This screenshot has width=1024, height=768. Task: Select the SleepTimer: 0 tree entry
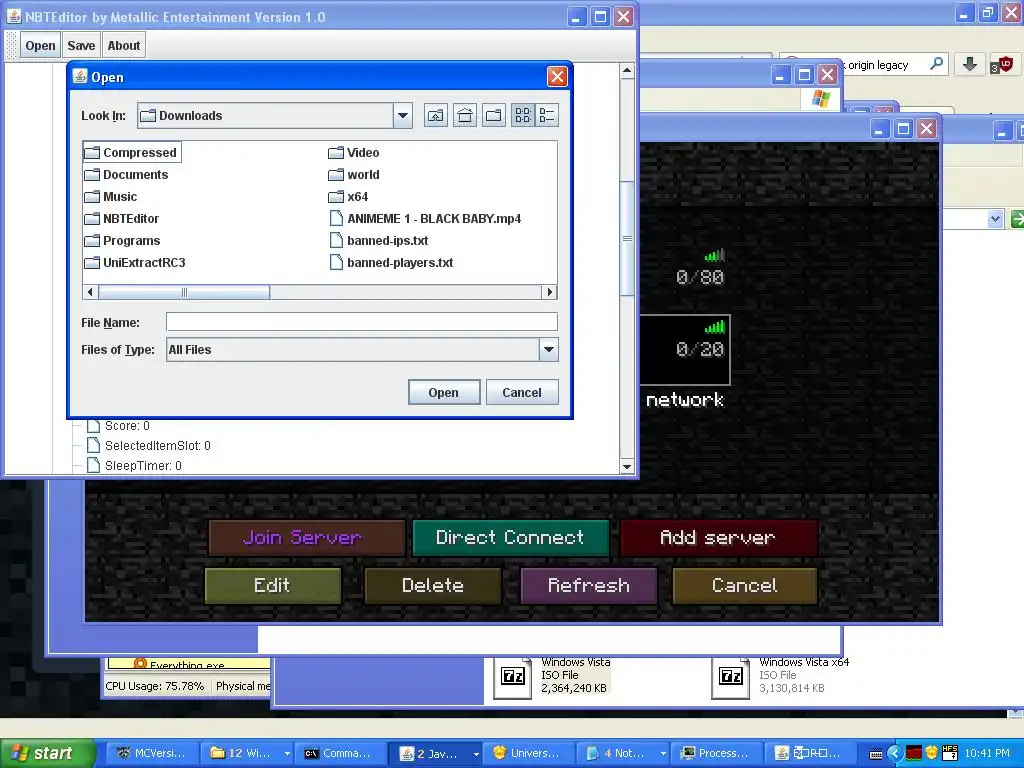pos(135,466)
